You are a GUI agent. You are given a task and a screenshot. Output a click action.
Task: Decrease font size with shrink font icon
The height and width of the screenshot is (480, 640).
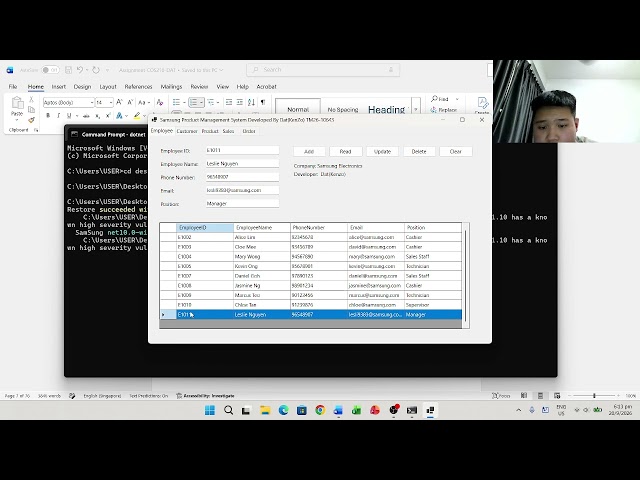(x=130, y=102)
